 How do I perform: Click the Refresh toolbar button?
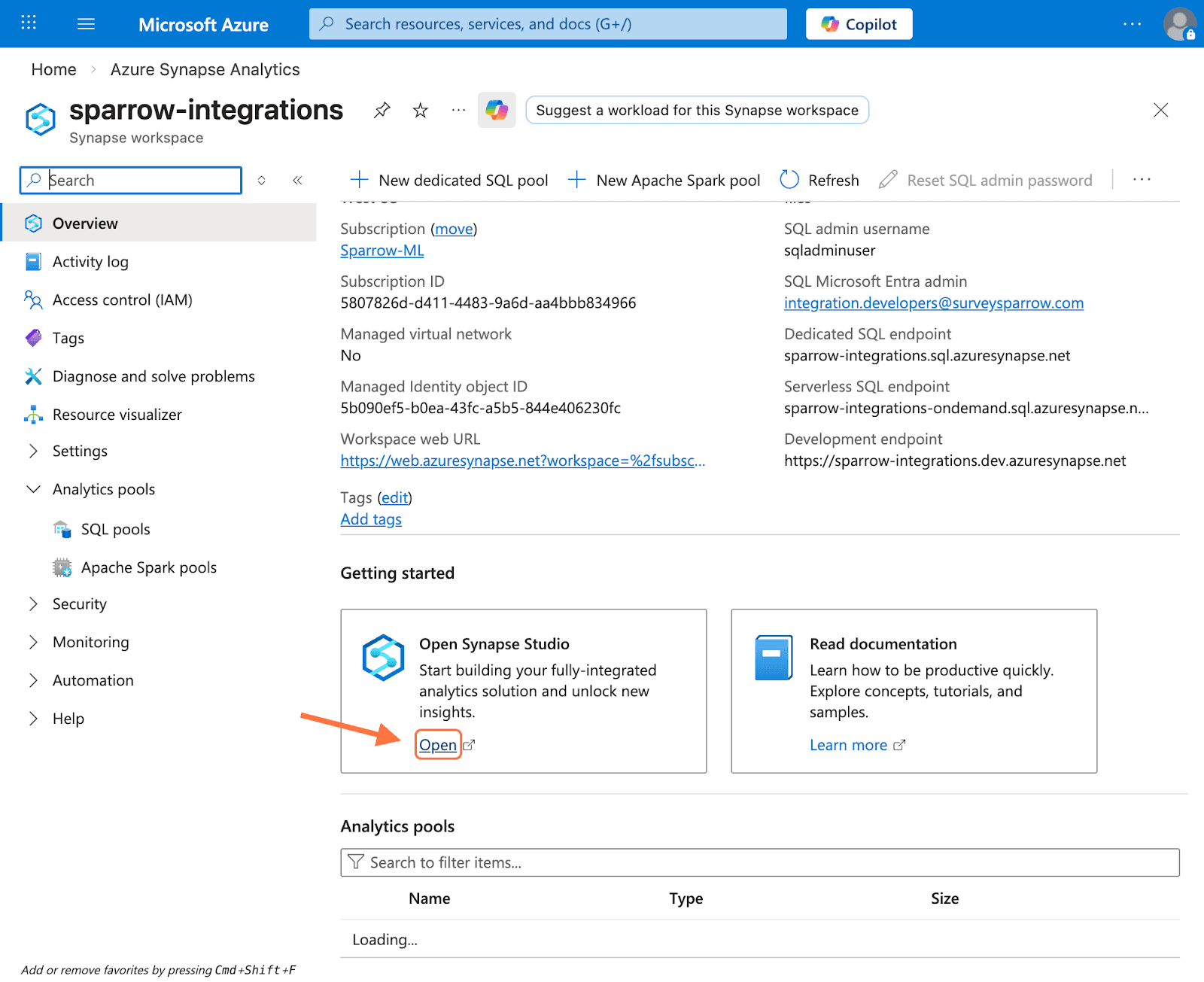[820, 181]
